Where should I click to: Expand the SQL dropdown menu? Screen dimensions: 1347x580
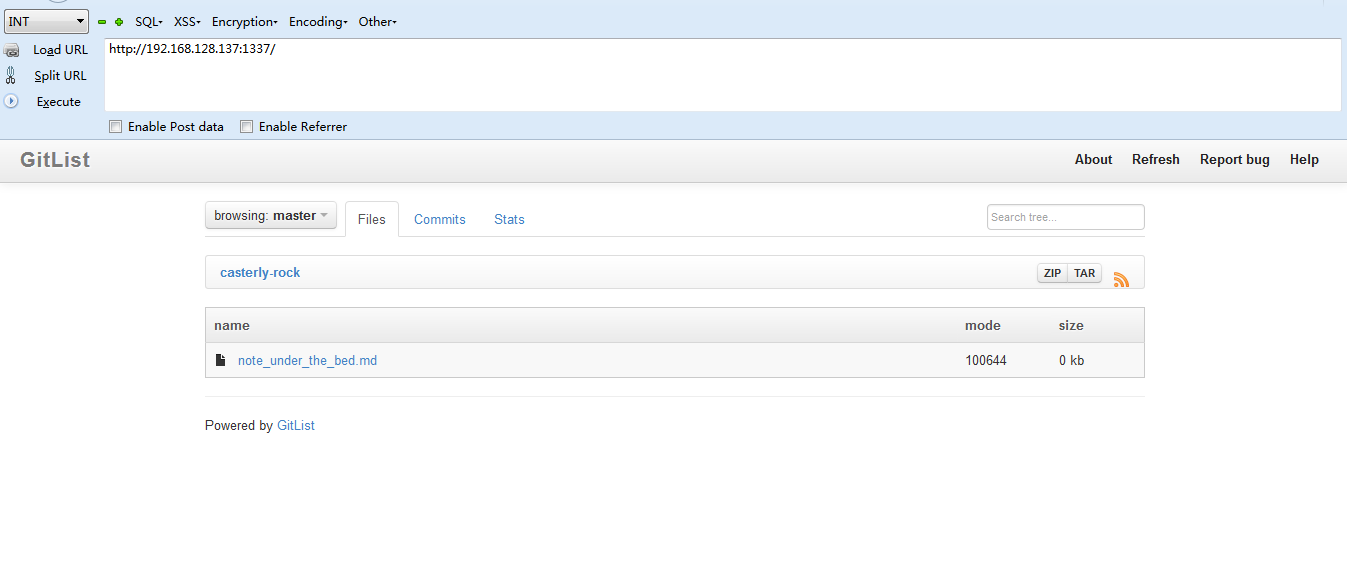click(149, 21)
